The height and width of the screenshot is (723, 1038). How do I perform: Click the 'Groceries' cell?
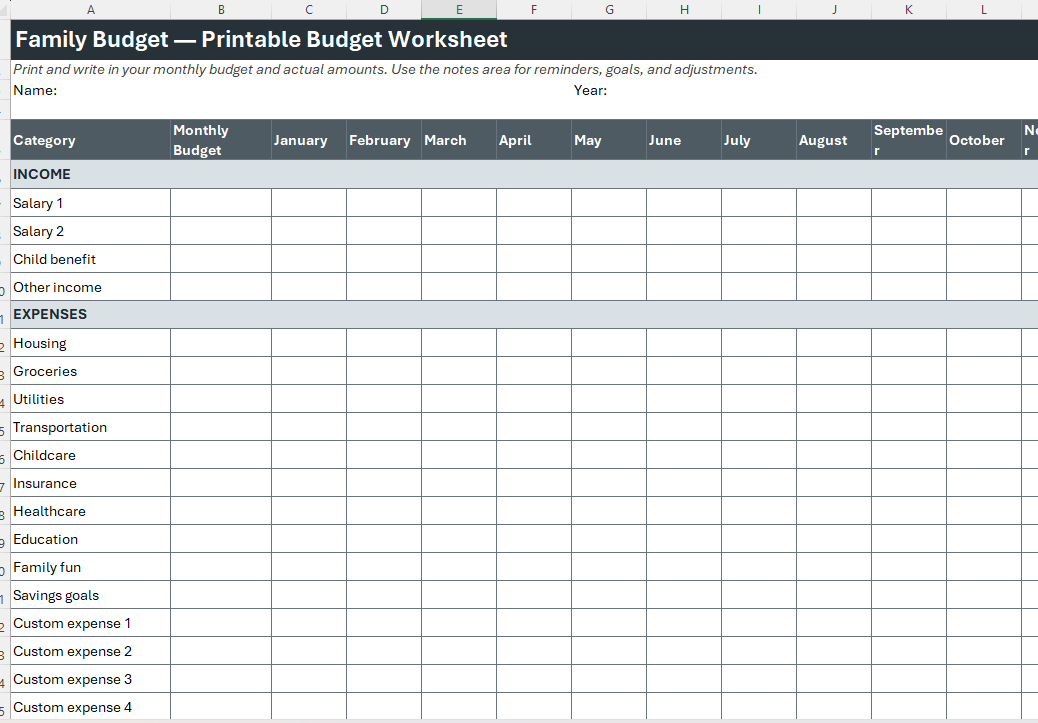91,371
